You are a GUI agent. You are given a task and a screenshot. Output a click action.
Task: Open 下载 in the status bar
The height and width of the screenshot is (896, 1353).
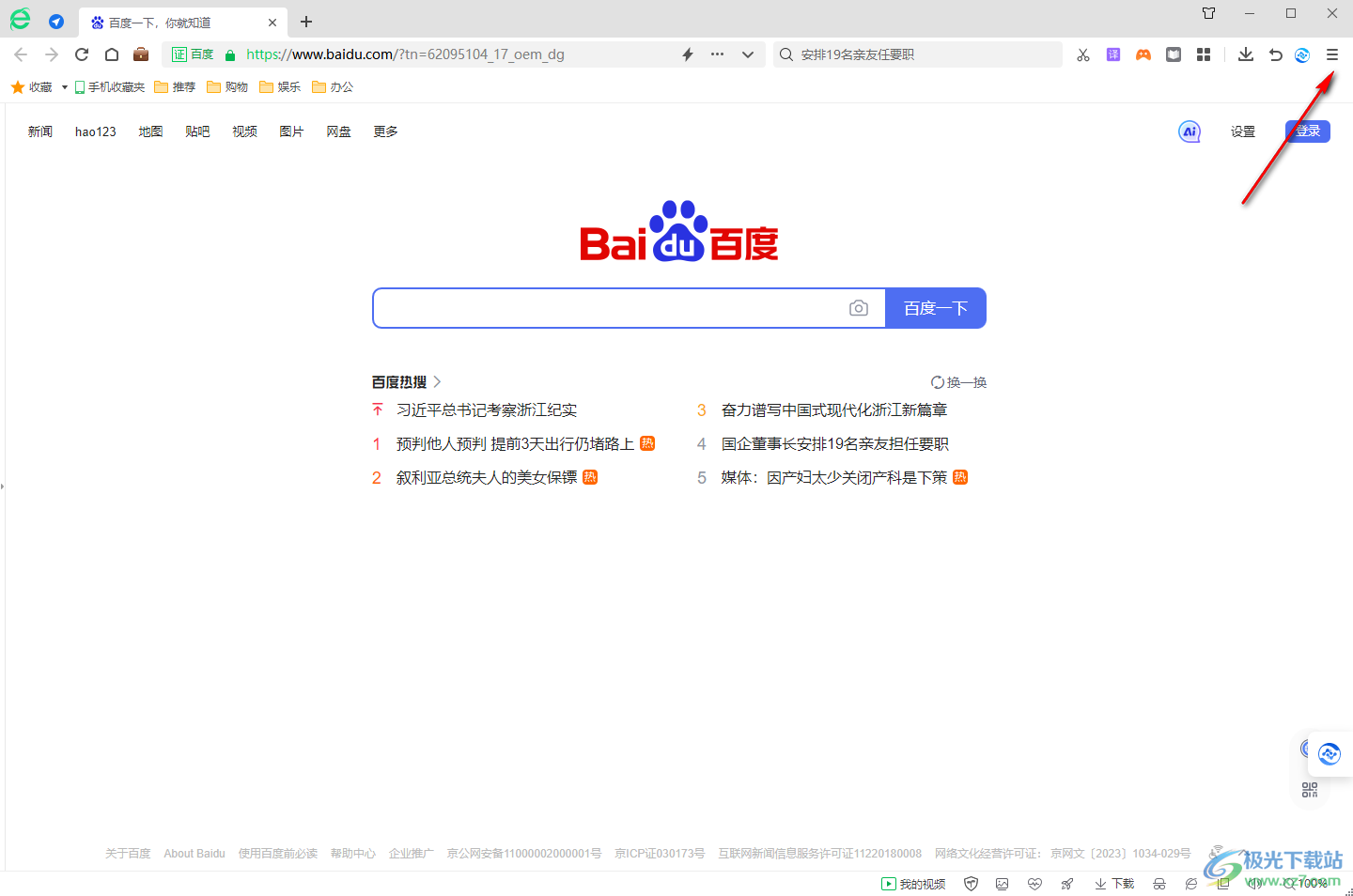(x=1114, y=884)
